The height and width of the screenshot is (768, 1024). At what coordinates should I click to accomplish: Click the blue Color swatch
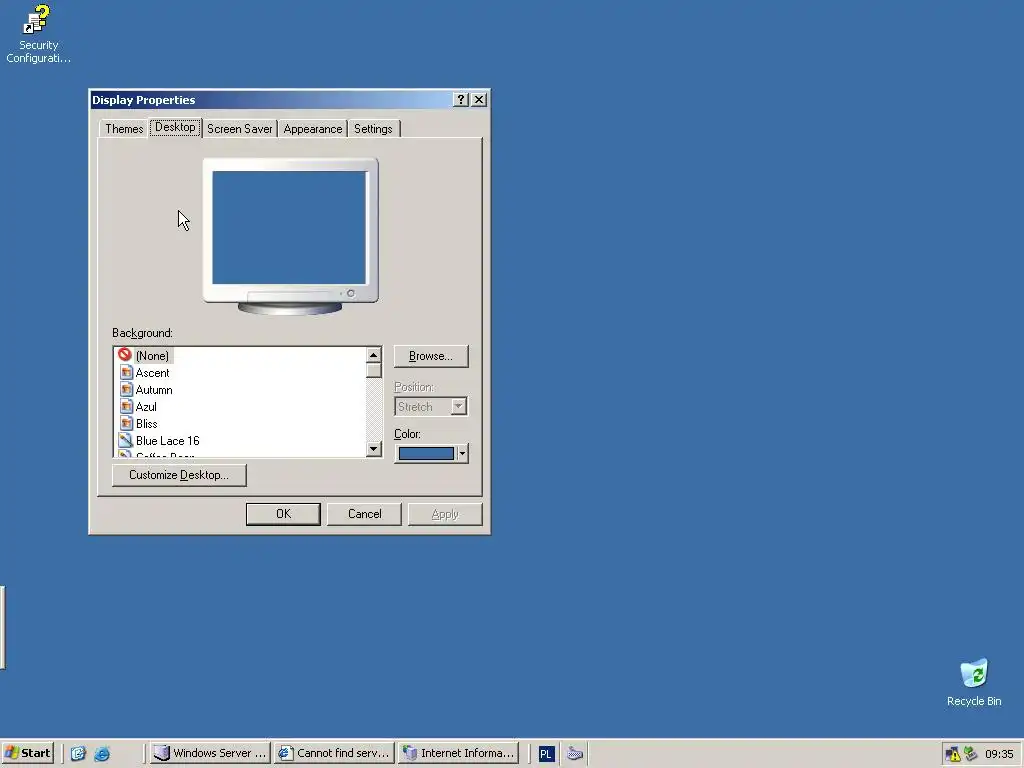426,453
